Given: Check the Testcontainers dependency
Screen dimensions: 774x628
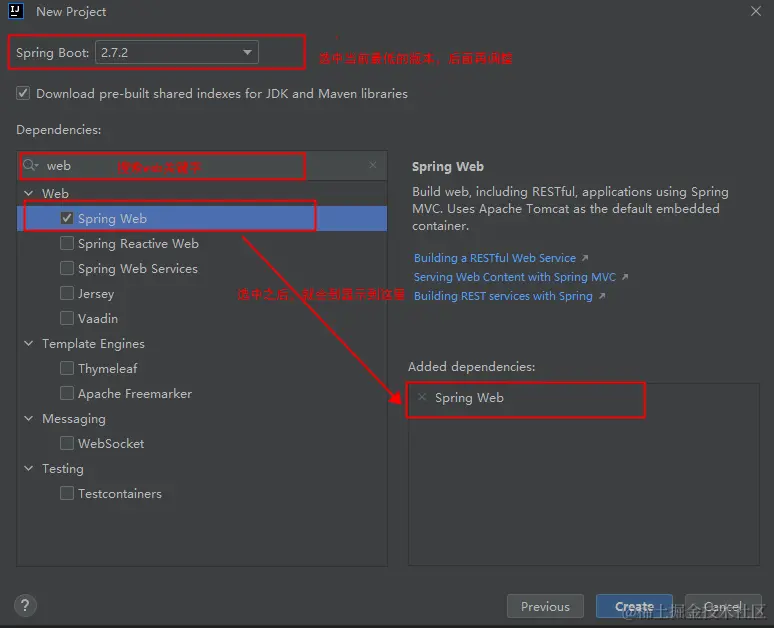Looking at the screenshot, I should (67, 493).
